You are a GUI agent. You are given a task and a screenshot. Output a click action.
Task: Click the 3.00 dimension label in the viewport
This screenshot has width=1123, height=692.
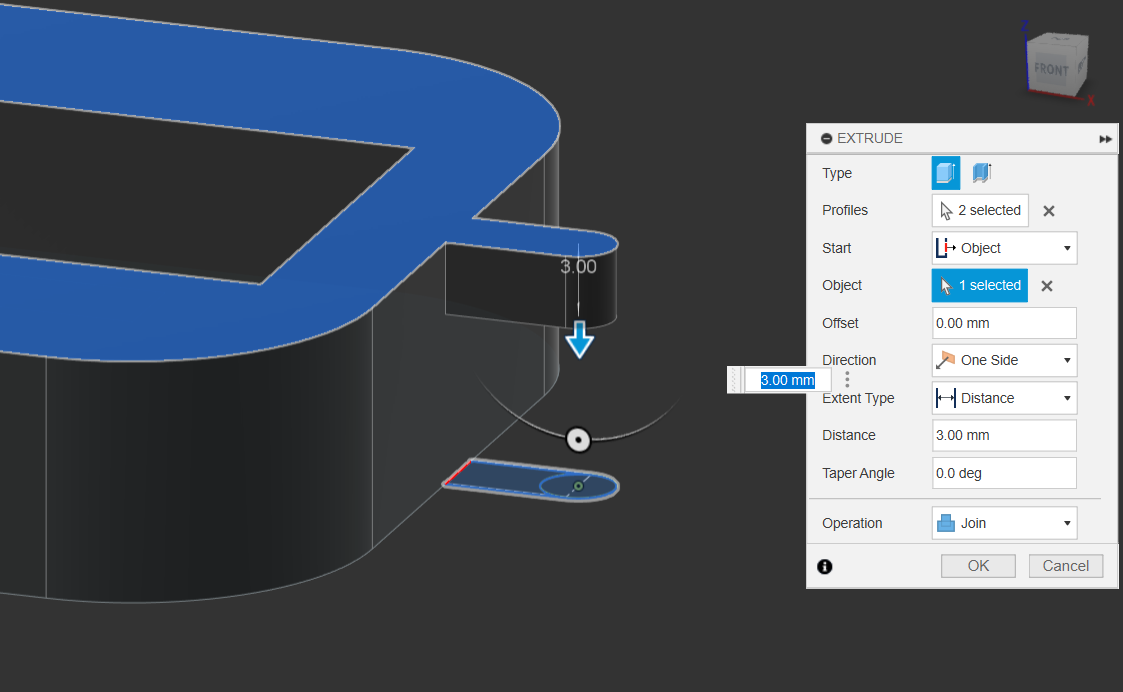click(578, 266)
